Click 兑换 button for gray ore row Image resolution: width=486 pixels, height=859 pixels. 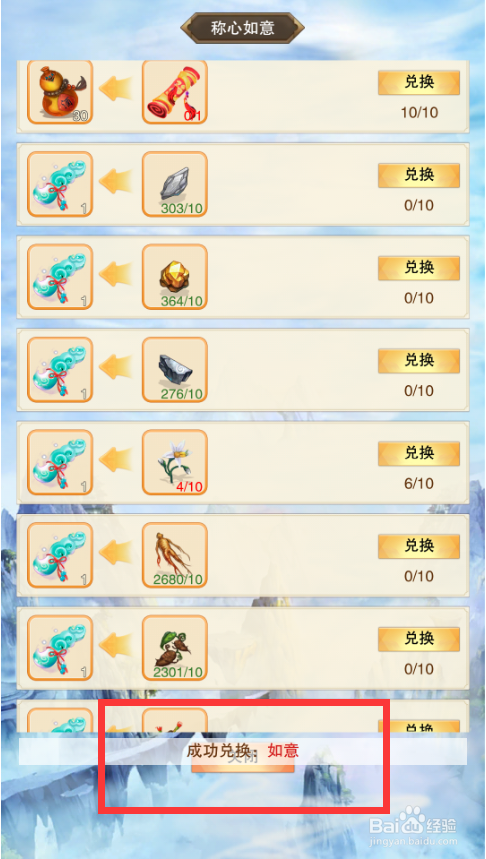419,175
